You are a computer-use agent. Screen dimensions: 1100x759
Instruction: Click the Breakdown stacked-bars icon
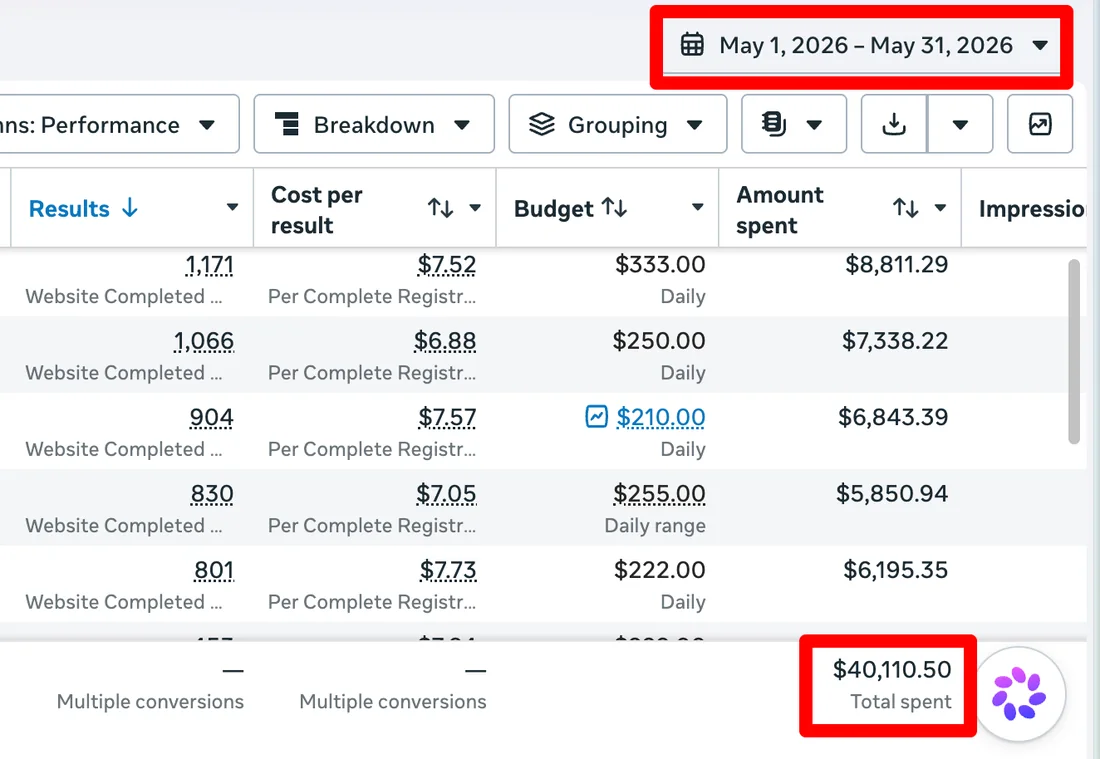pyautogui.click(x=287, y=124)
